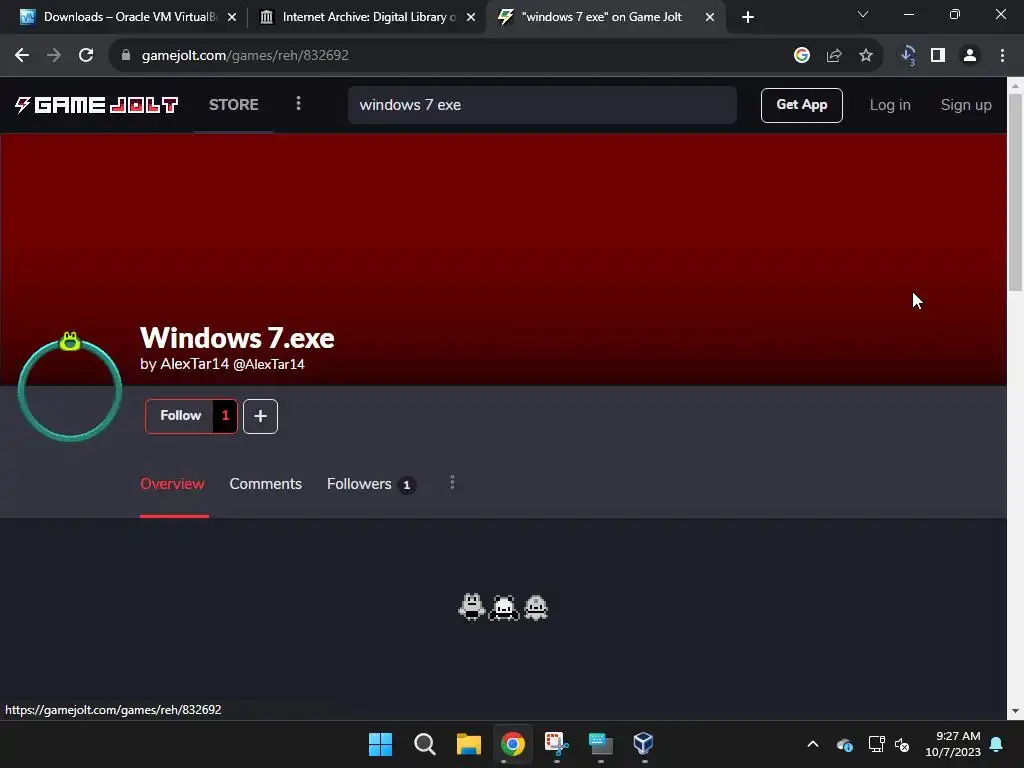Open the tab search chevron
Viewport: 1024px width, 768px height.
(x=863, y=14)
